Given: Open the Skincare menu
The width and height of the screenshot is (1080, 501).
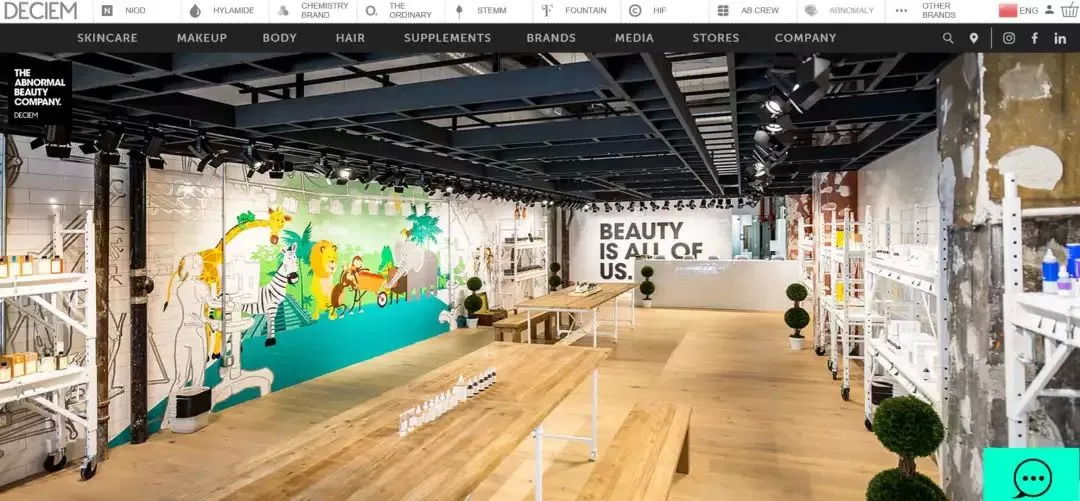Looking at the screenshot, I should [107, 38].
